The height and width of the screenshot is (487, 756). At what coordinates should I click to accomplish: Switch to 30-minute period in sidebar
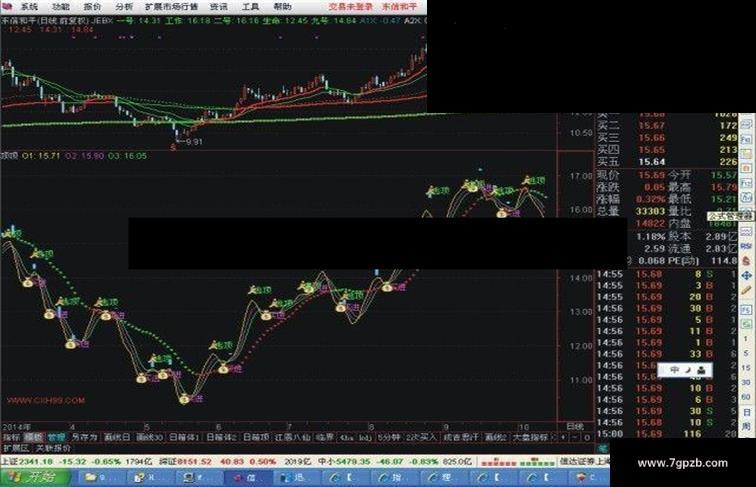coord(746,382)
